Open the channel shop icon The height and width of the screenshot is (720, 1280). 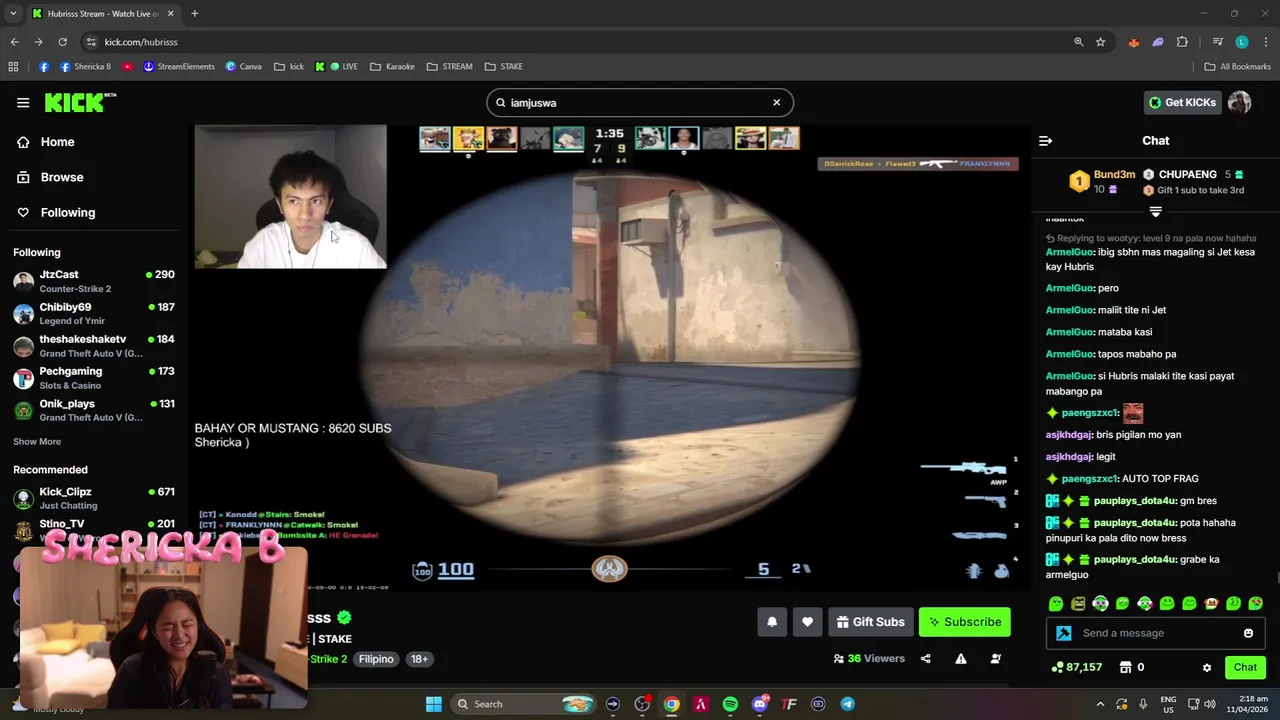point(1125,668)
